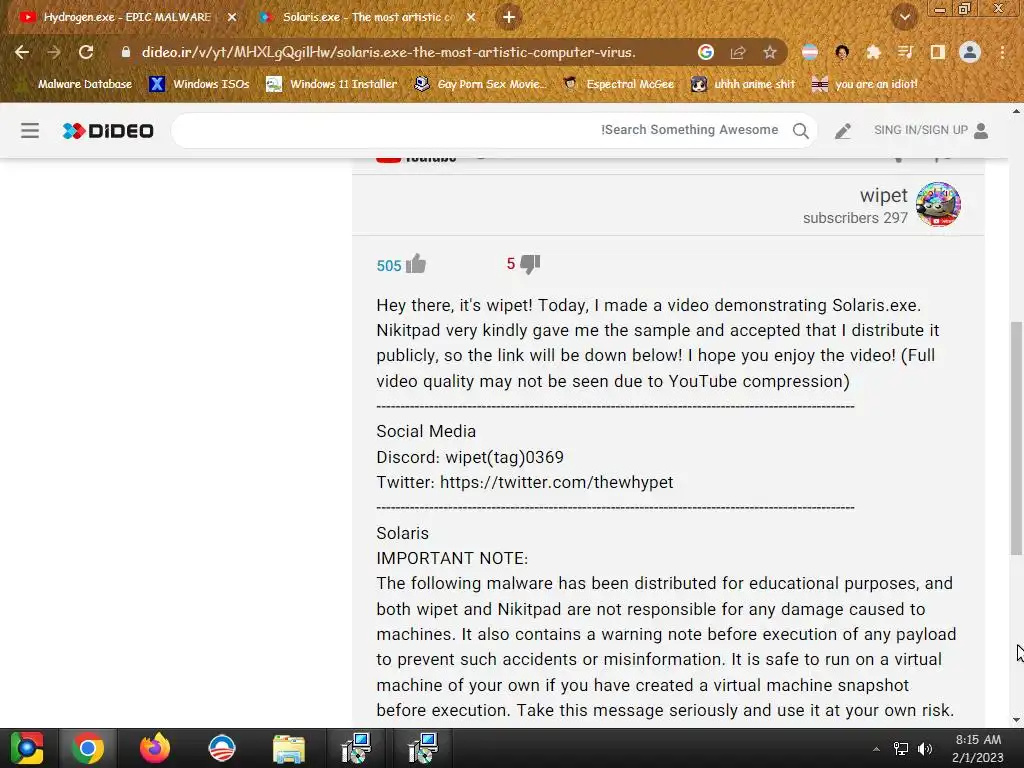The image size is (1024, 768).
Task: Open the wipet channel name
Action: pos(884,195)
